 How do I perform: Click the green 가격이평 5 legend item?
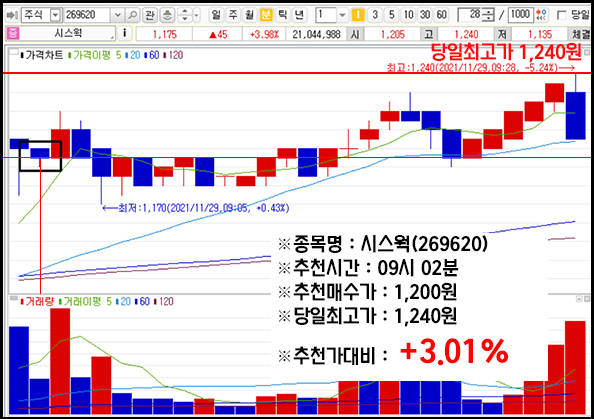coord(95,55)
